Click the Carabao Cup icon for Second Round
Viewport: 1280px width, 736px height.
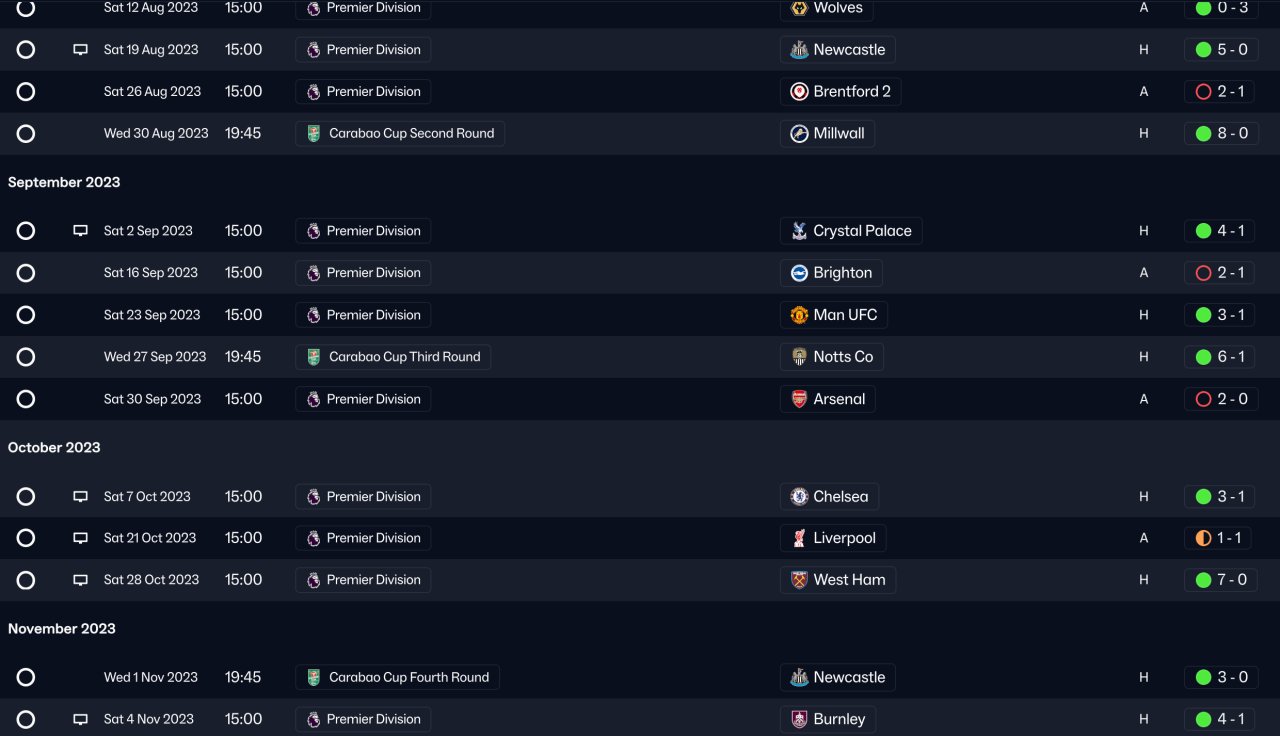tap(314, 134)
